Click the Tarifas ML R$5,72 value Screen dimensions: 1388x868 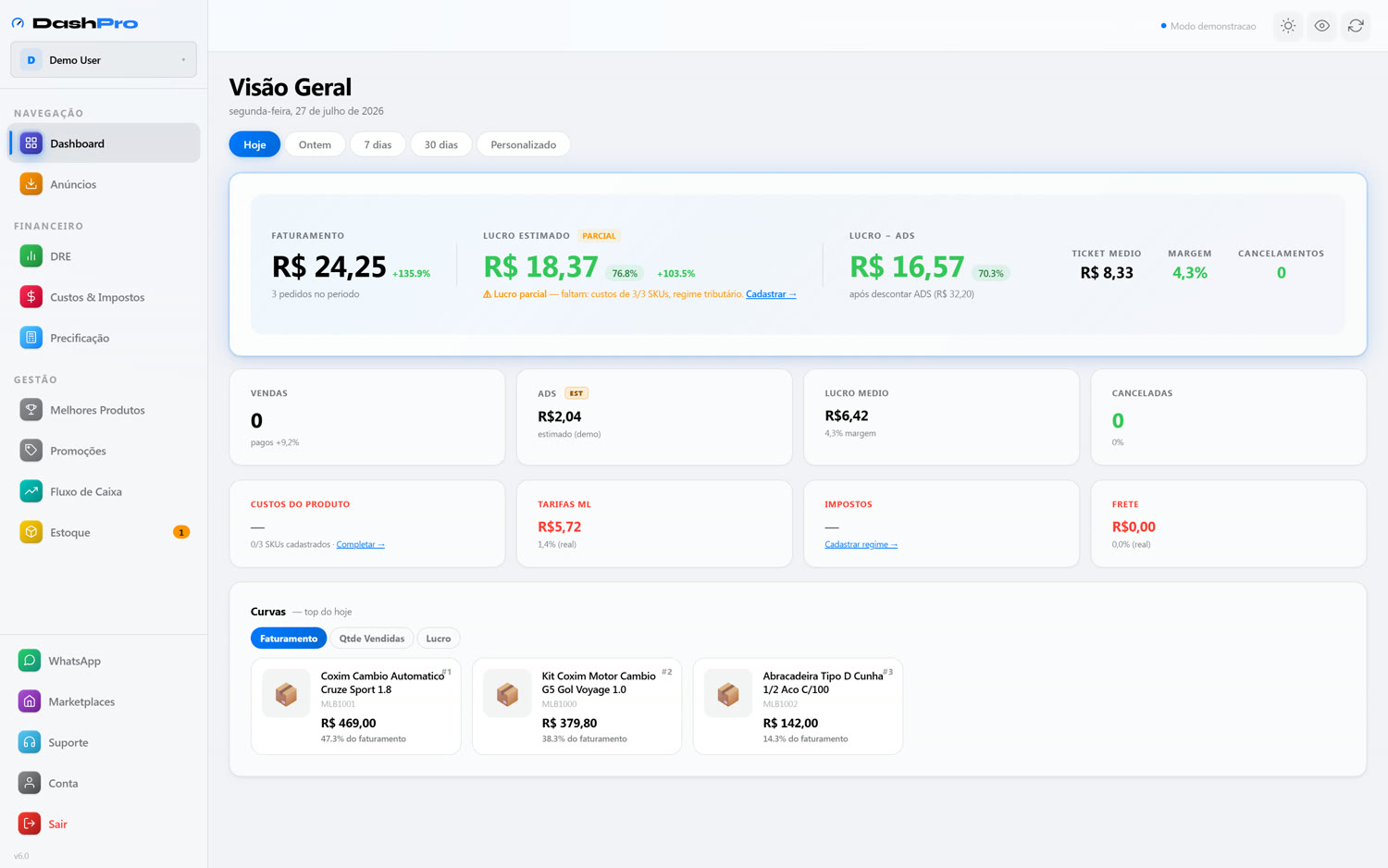560,527
